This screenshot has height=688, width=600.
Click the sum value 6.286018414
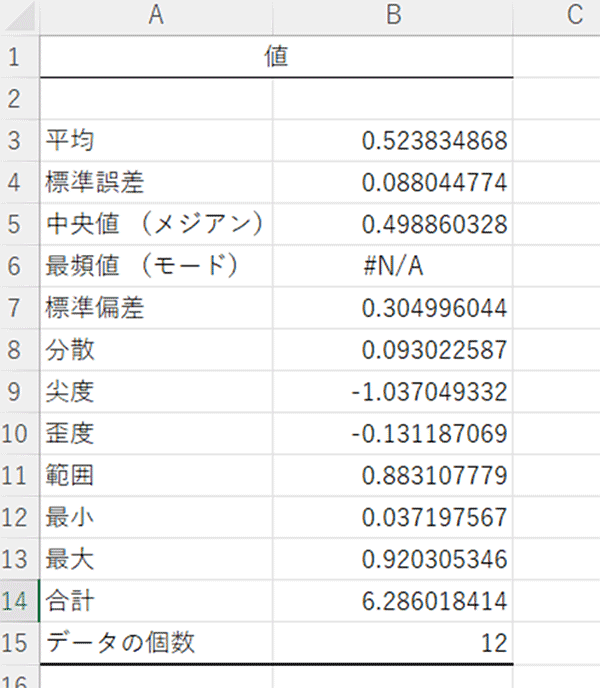coord(392,600)
